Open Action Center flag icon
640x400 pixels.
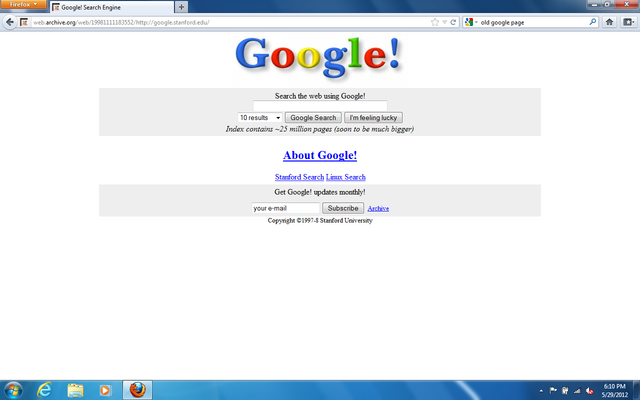[x=553, y=391]
